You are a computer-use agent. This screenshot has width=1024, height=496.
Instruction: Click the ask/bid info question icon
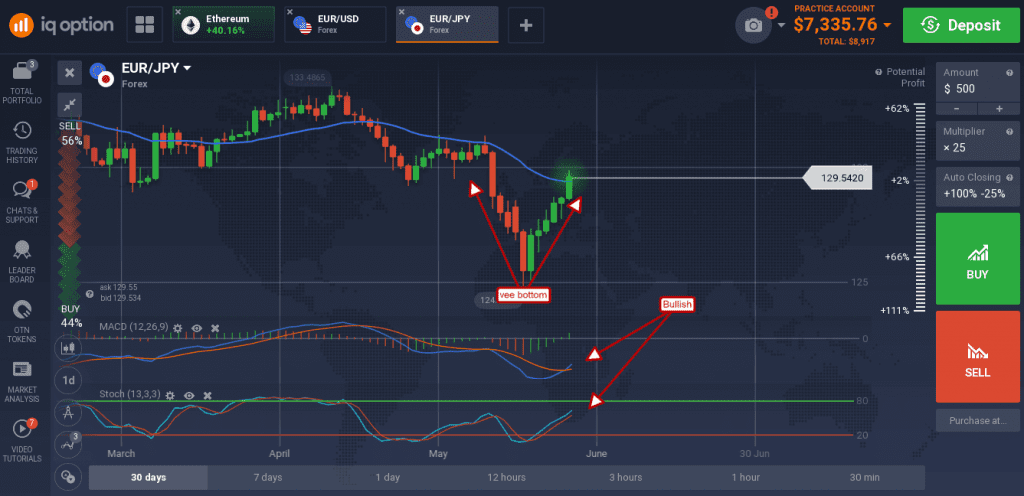click(x=89, y=294)
